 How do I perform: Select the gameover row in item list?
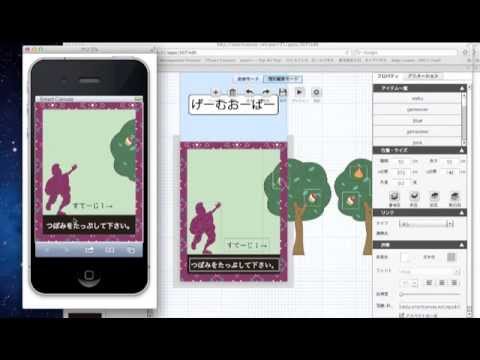418,109
